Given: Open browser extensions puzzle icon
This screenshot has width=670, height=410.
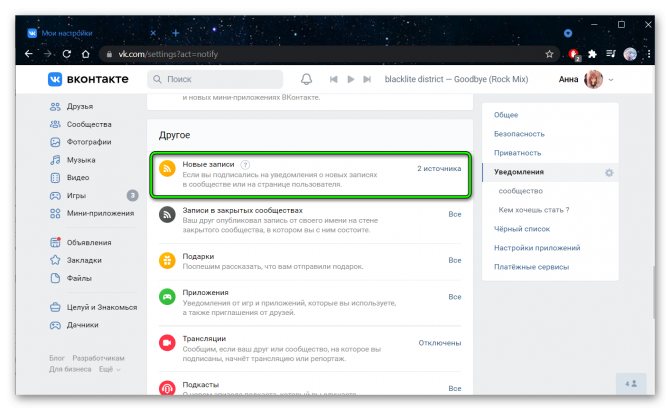Looking at the screenshot, I should [592, 54].
